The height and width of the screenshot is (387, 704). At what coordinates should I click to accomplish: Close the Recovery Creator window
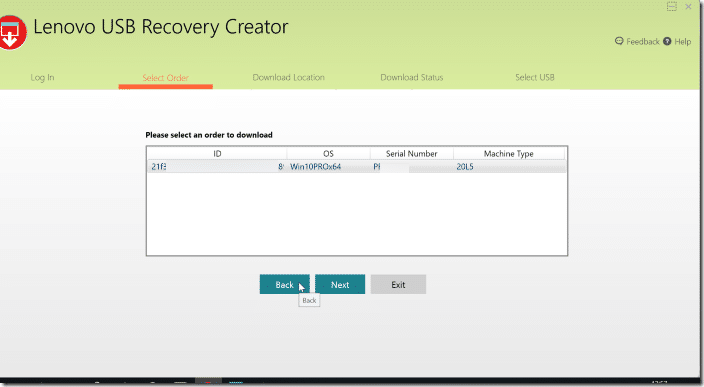click(688, 6)
